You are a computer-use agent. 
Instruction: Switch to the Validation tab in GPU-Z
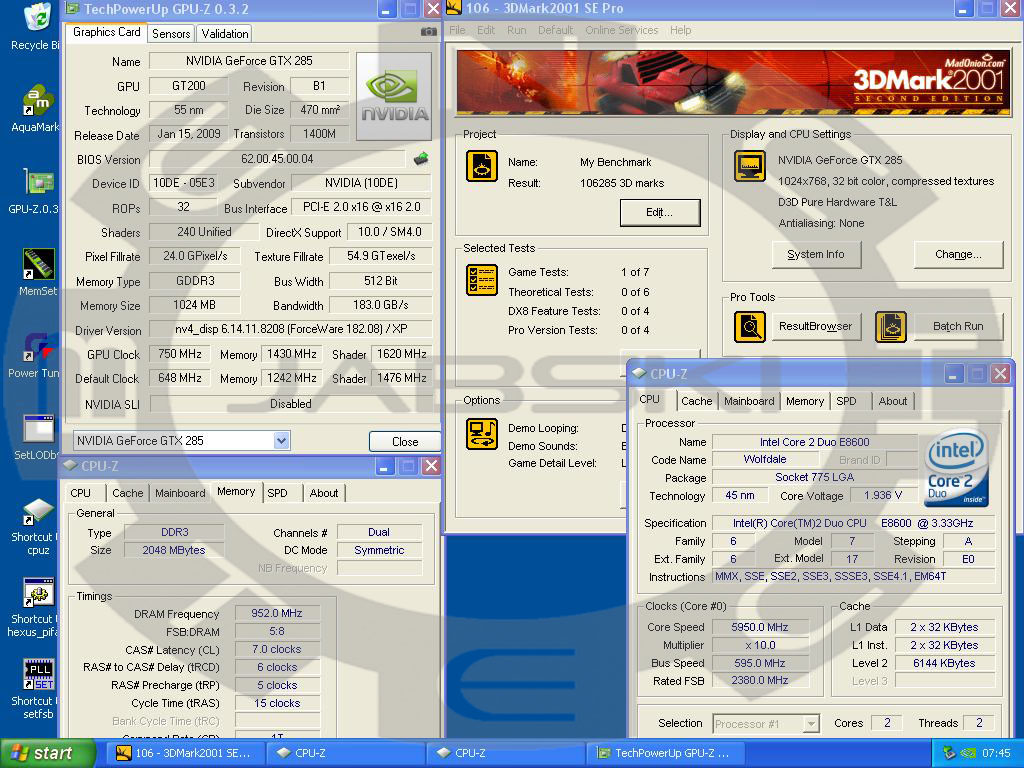click(x=225, y=33)
